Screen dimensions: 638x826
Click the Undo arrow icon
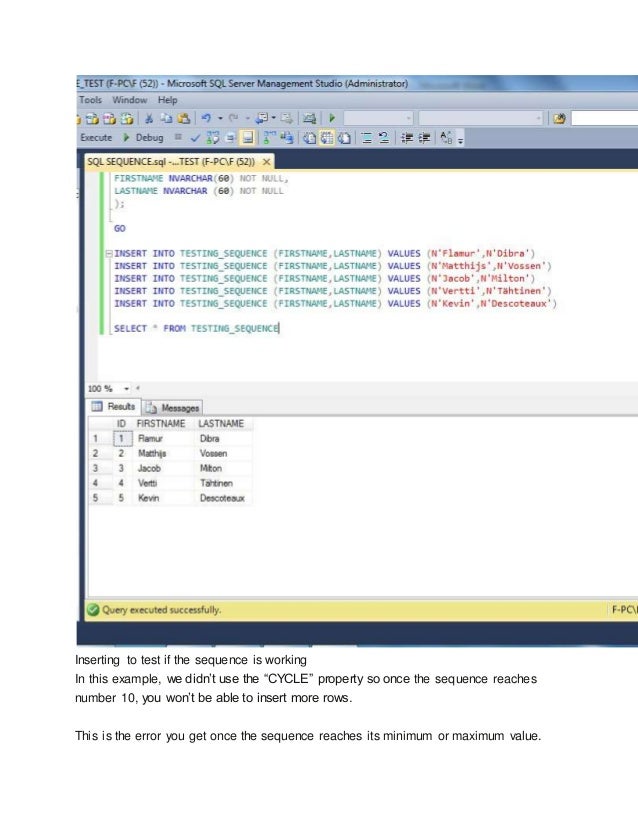(x=206, y=118)
